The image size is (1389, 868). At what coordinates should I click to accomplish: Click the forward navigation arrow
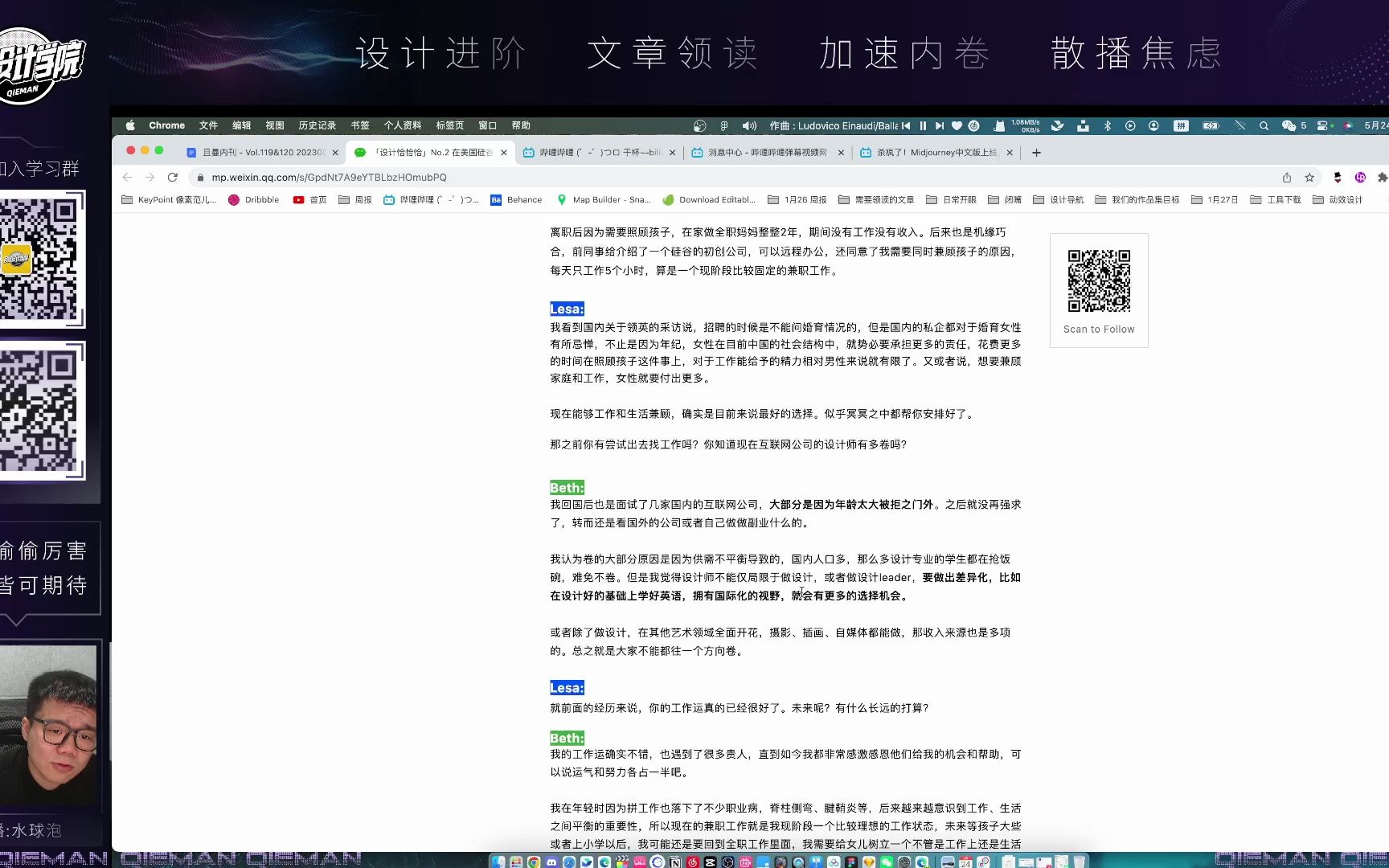(x=150, y=177)
